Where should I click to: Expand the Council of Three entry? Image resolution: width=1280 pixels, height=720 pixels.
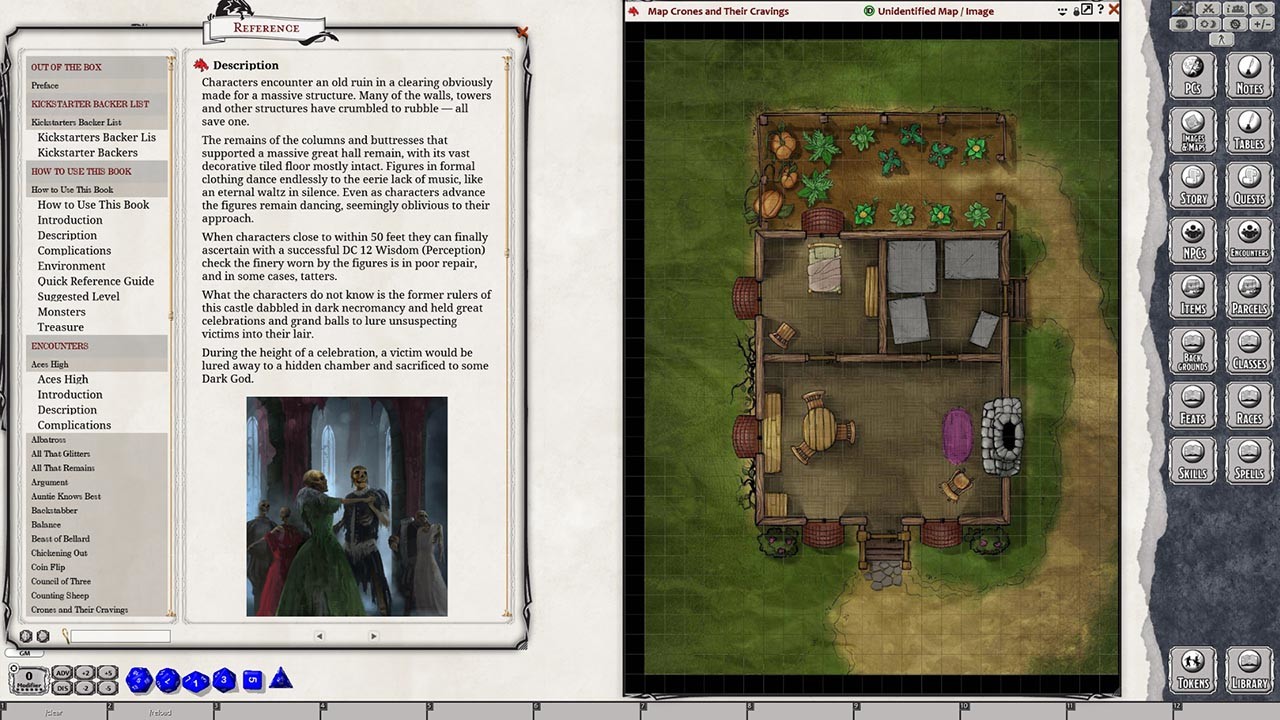(60, 581)
